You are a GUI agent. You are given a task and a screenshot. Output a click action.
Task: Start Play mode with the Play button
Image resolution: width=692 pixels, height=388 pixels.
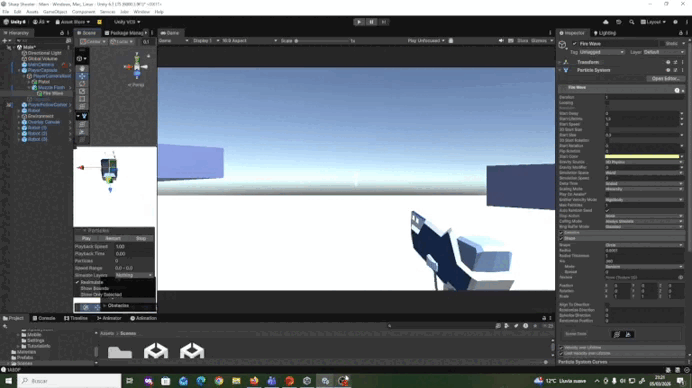click(359, 22)
